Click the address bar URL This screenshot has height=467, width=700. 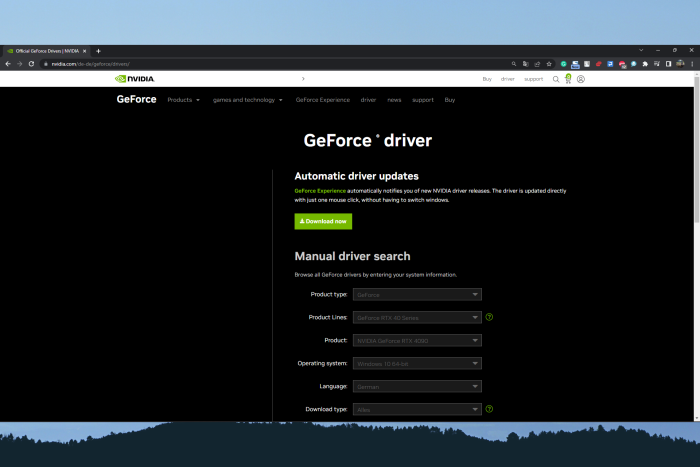point(91,64)
